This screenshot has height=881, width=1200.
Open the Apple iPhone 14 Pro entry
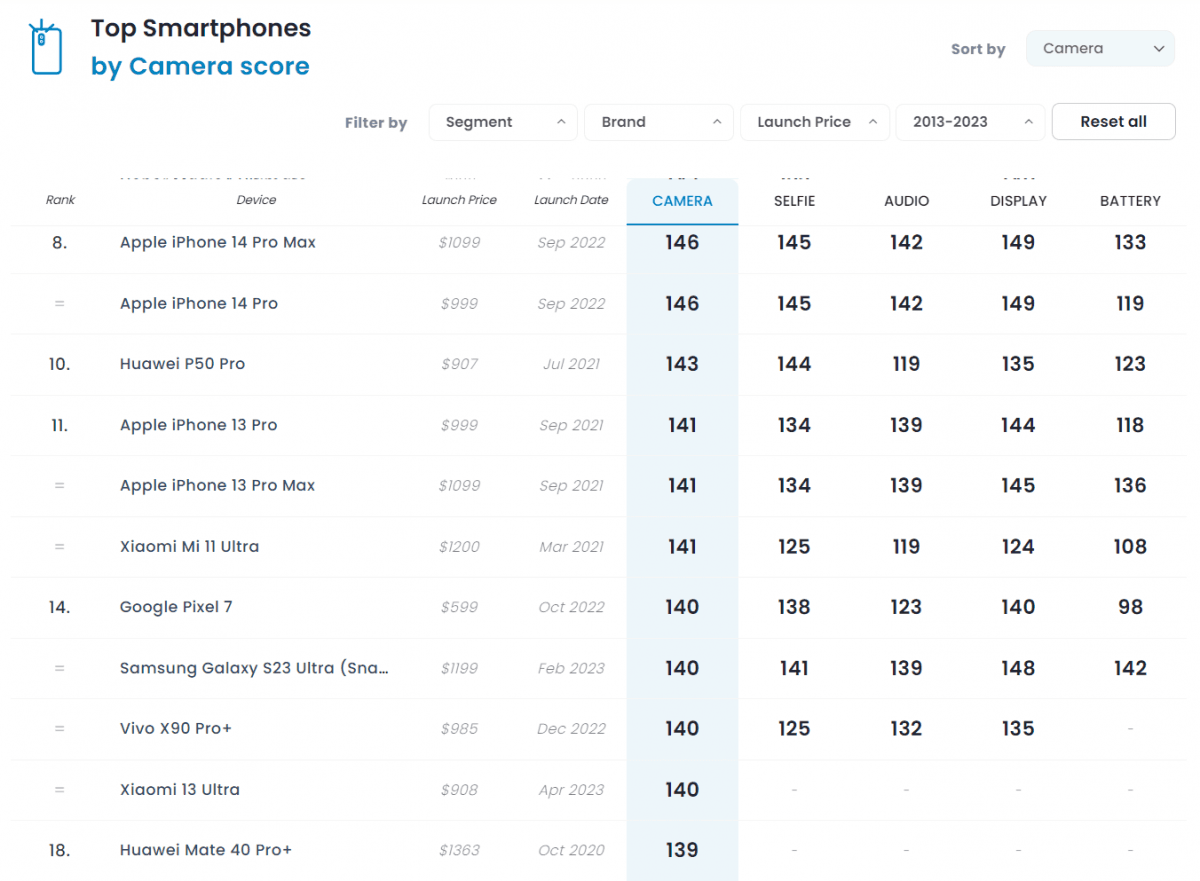pyautogui.click(x=199, y=303)
